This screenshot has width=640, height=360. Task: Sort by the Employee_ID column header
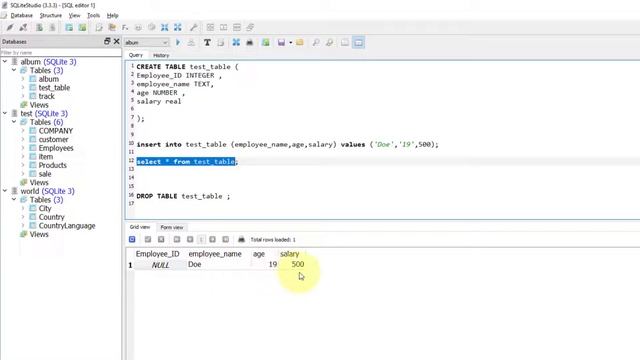[158, 254]
